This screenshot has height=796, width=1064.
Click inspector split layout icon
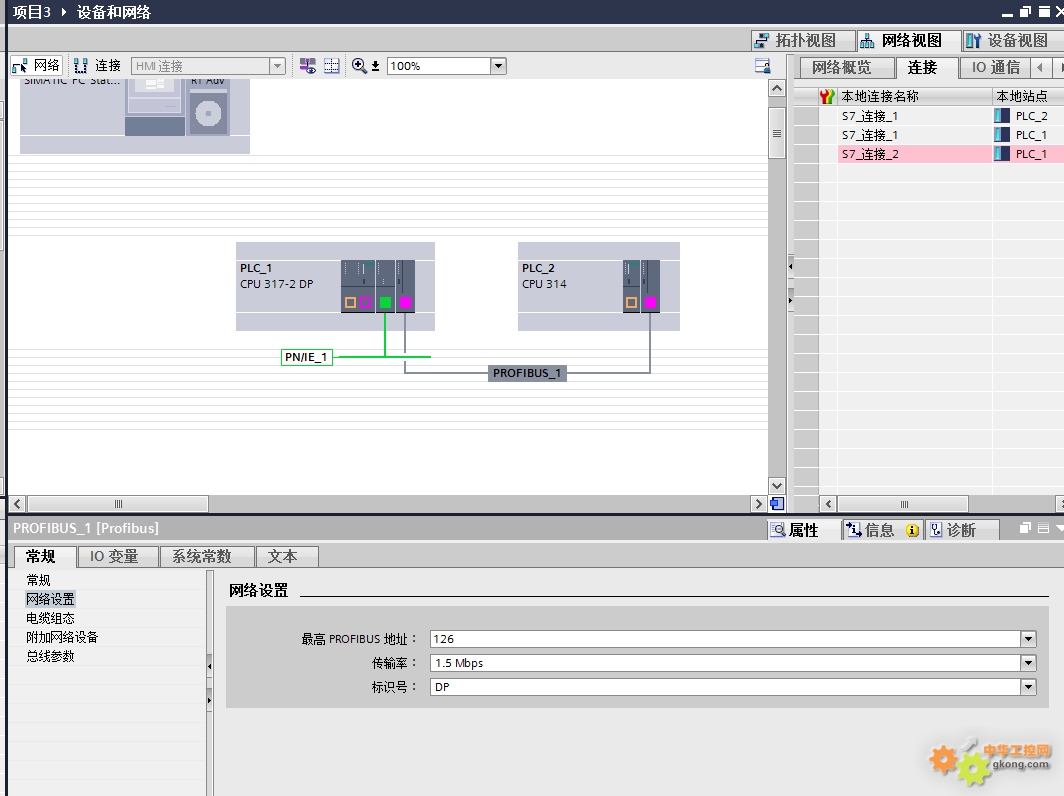click(1043, 528)
